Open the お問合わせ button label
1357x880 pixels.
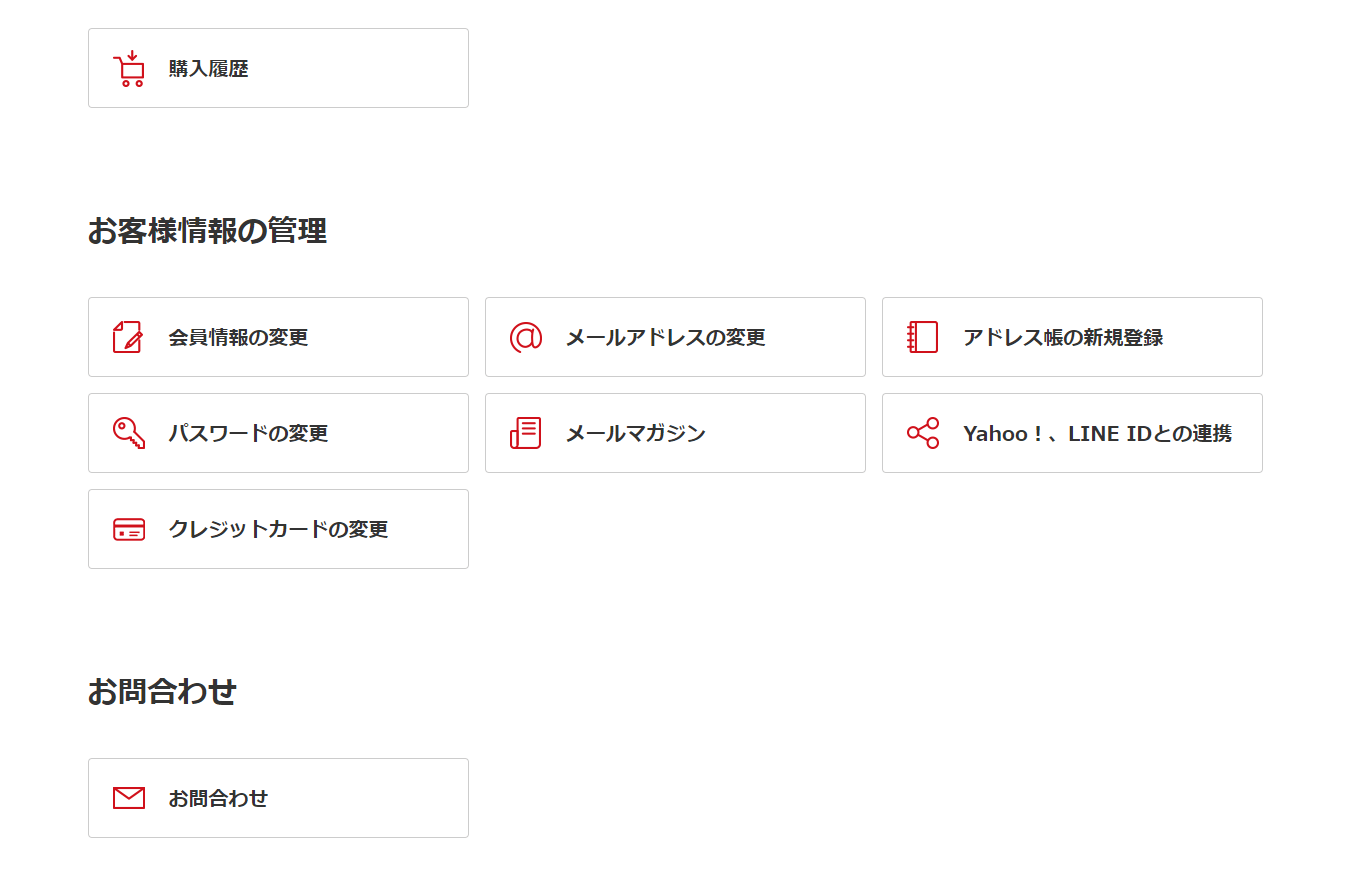tap(218, 798)
